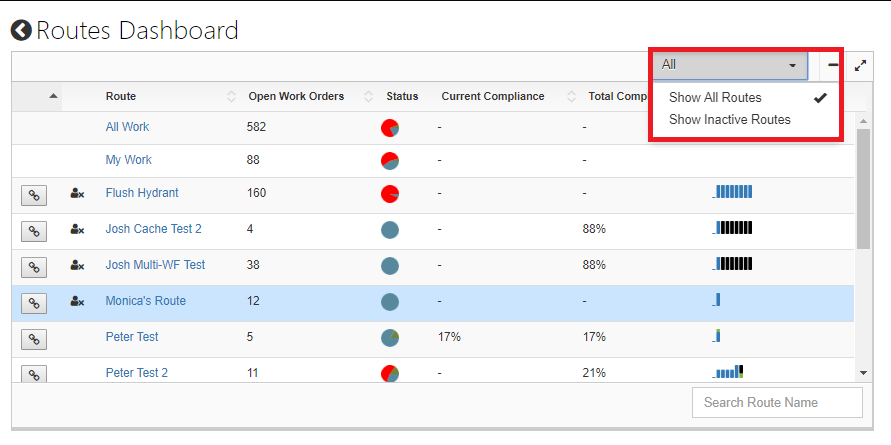Sort by the Current Compliance column

[493, 97]
